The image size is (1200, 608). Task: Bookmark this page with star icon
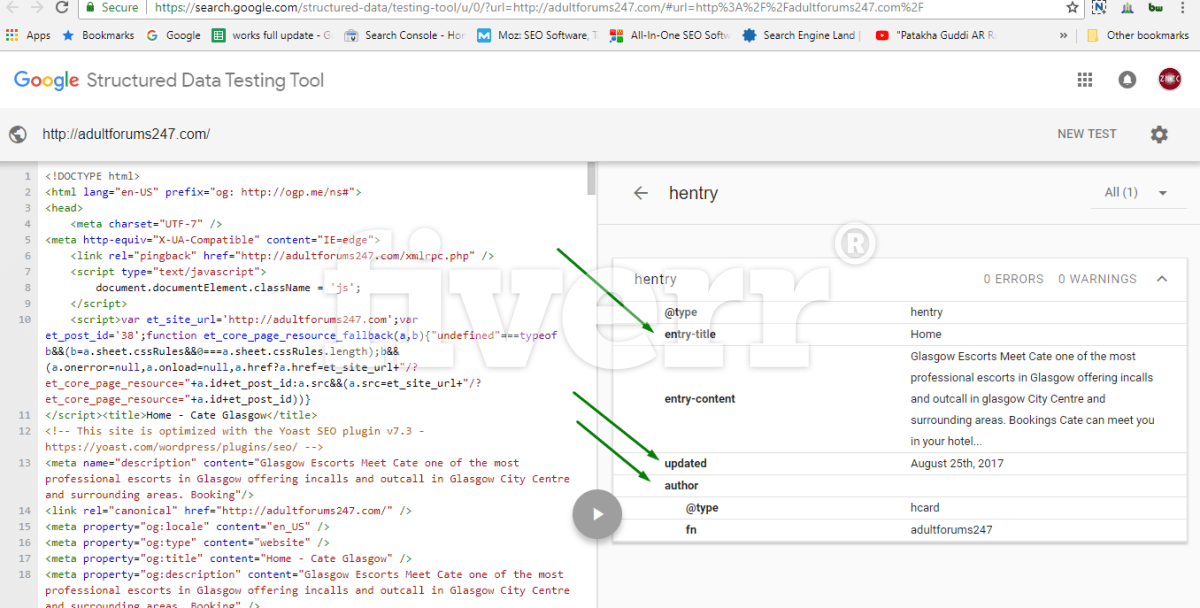tap(1072, 7)
